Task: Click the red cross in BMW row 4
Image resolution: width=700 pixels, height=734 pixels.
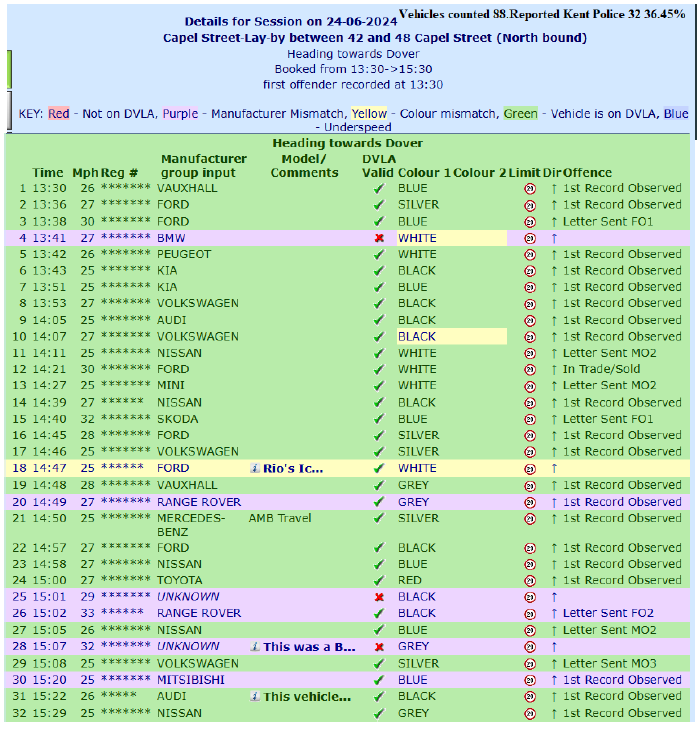Action: 379,238
